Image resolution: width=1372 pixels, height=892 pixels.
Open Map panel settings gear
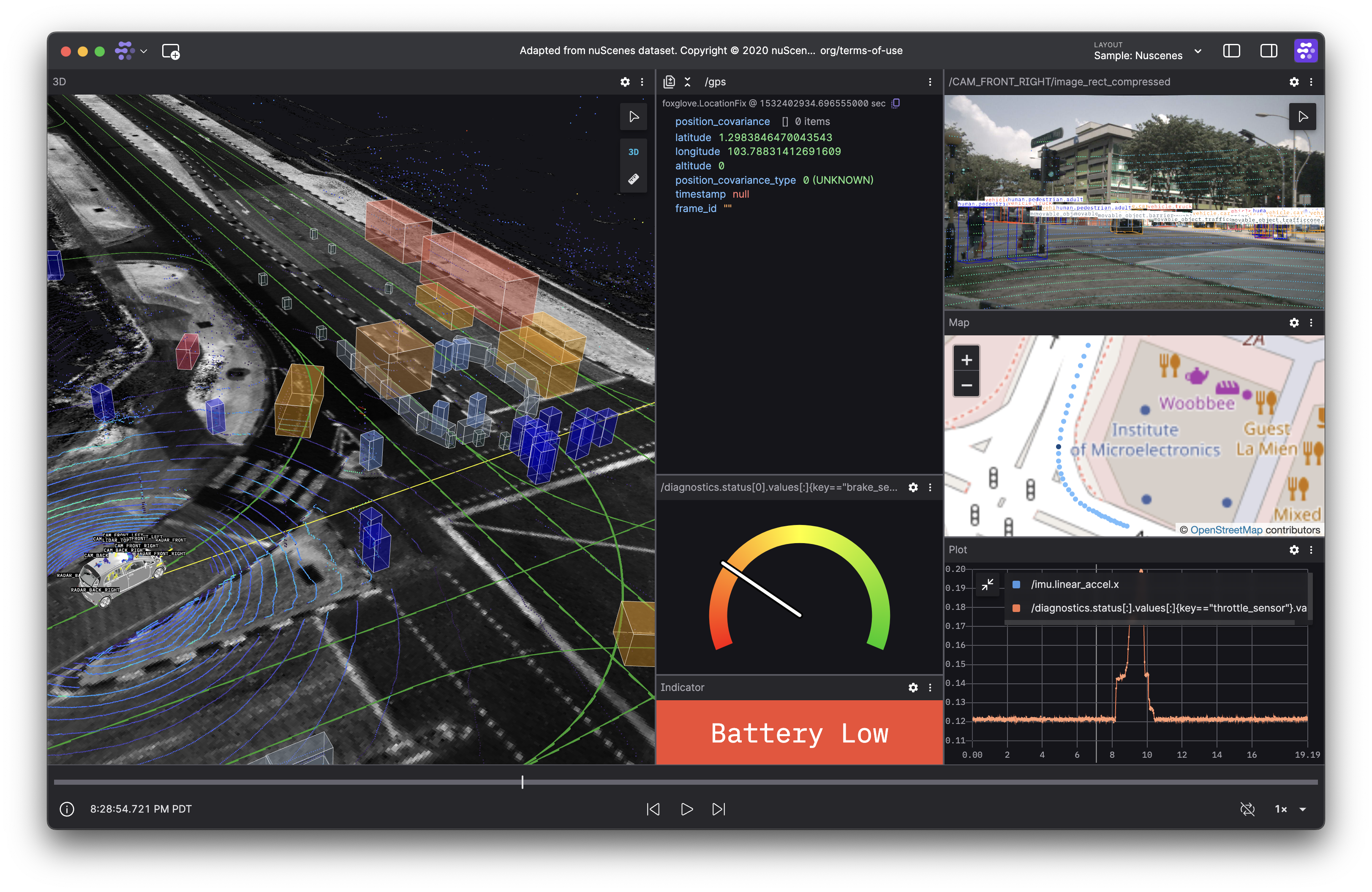pos(1294,323)
